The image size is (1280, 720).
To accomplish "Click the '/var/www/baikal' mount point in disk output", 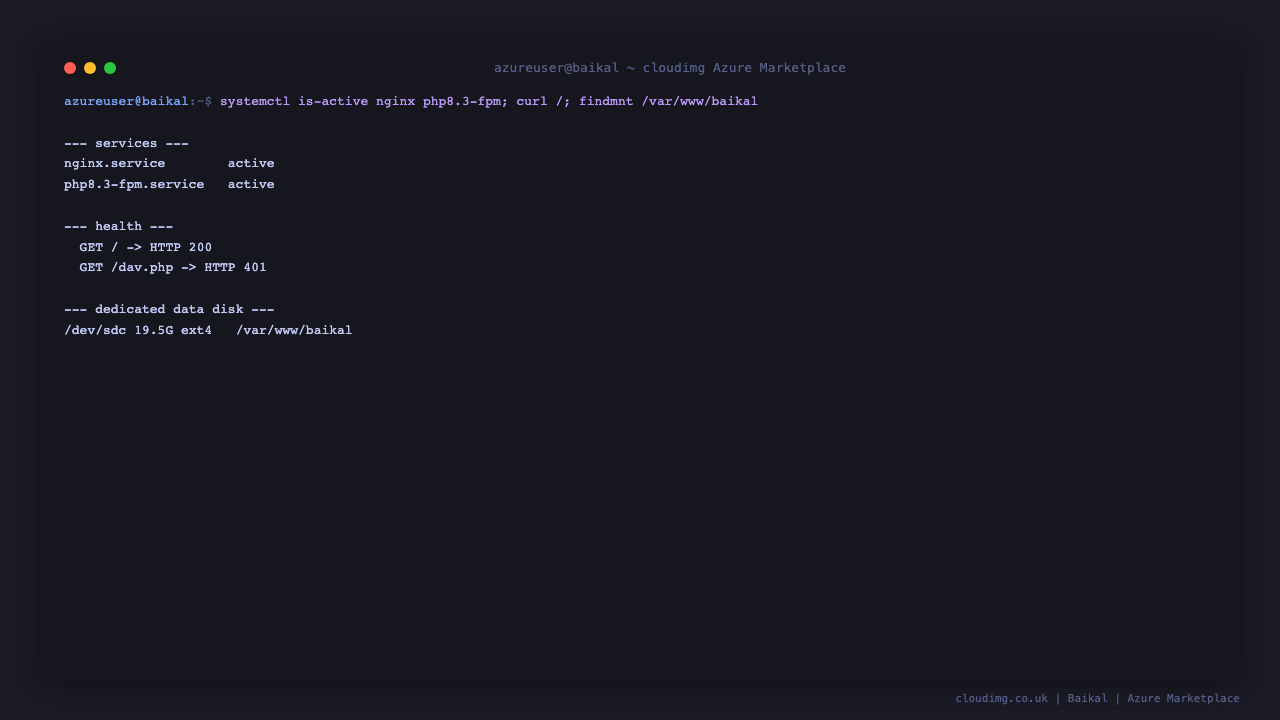I will tap(294, 330).
